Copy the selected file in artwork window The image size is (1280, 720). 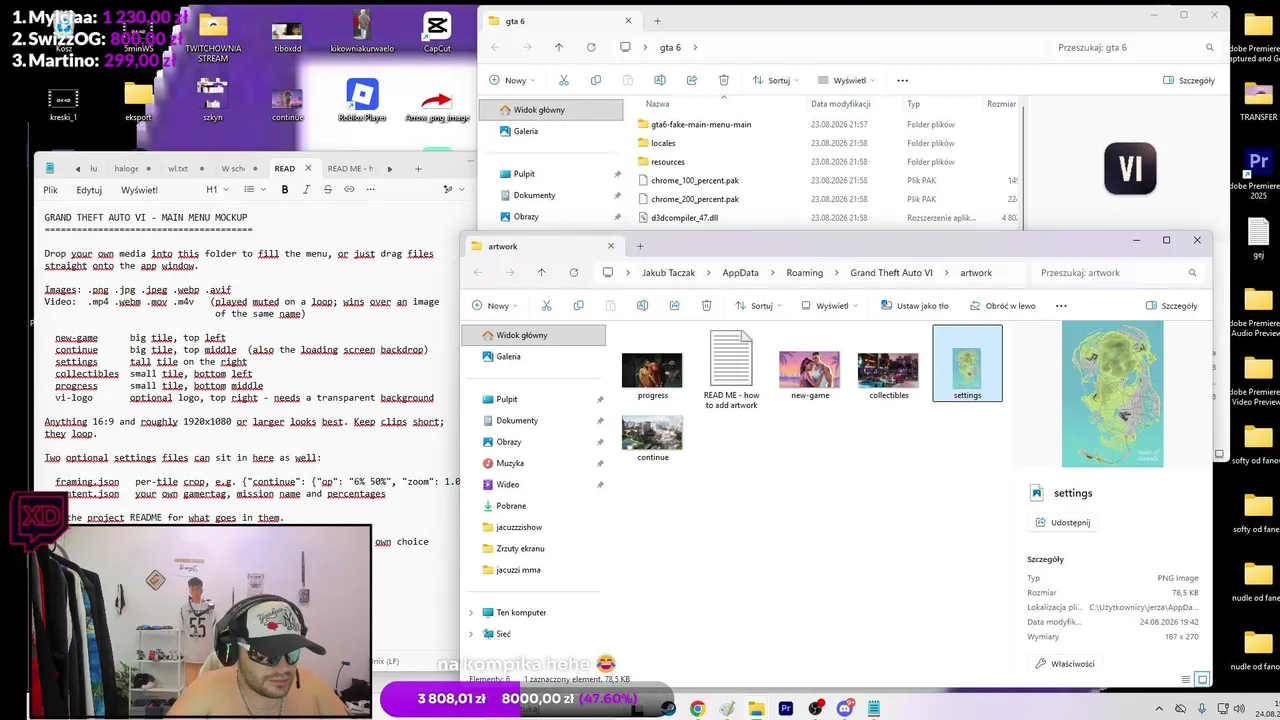coord(578,305)
